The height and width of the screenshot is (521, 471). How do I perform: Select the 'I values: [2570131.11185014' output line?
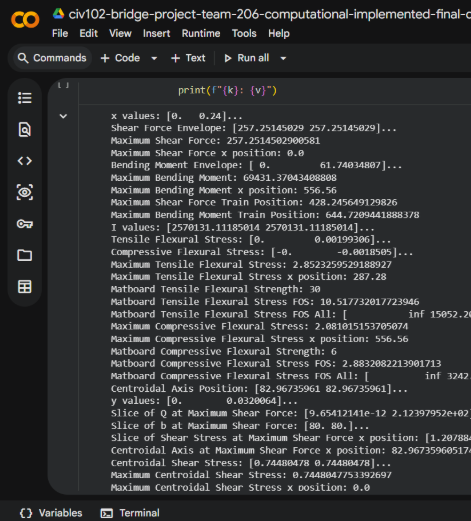[243, 227]
